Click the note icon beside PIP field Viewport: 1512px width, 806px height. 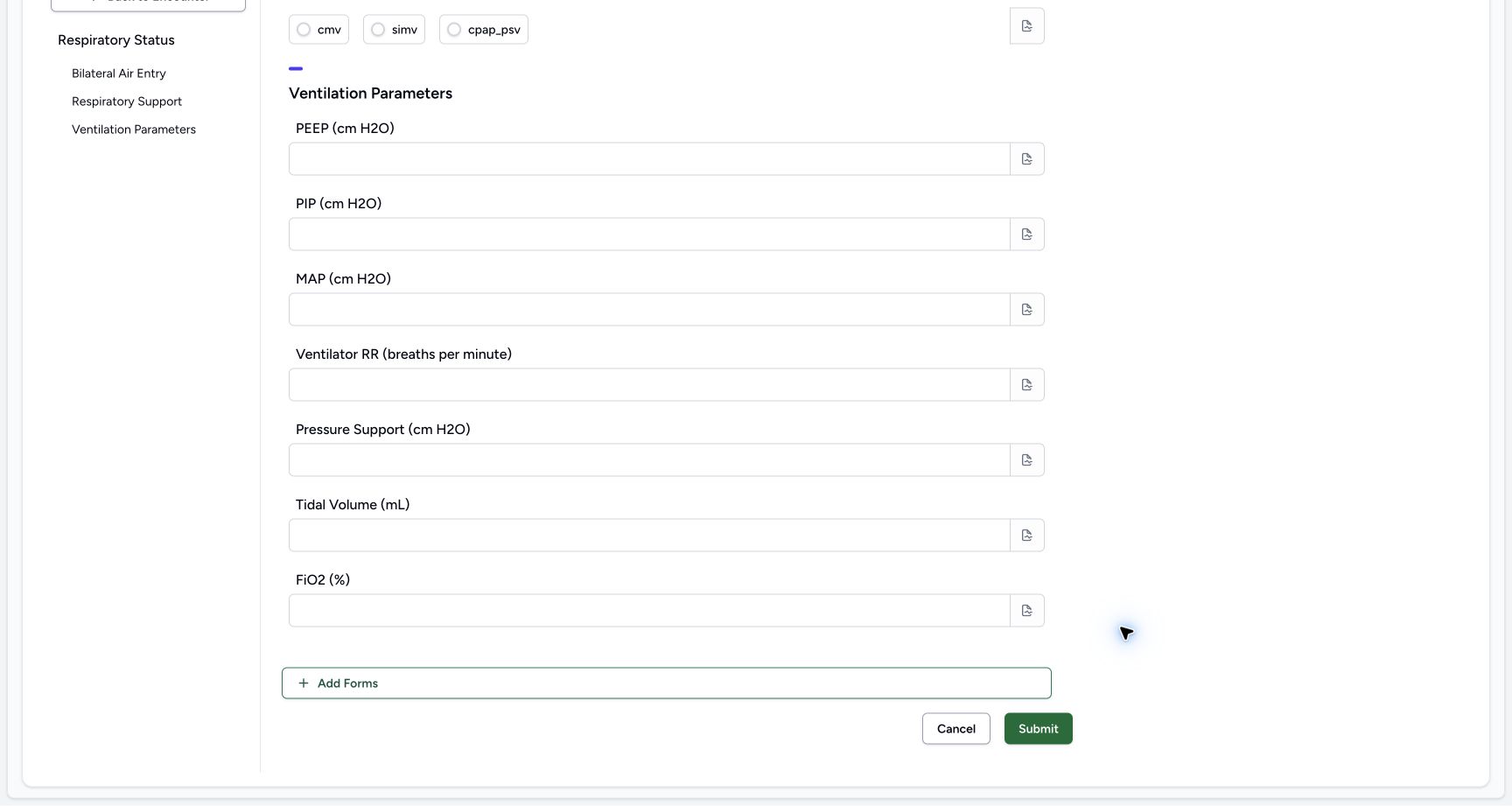point(1027,235)
